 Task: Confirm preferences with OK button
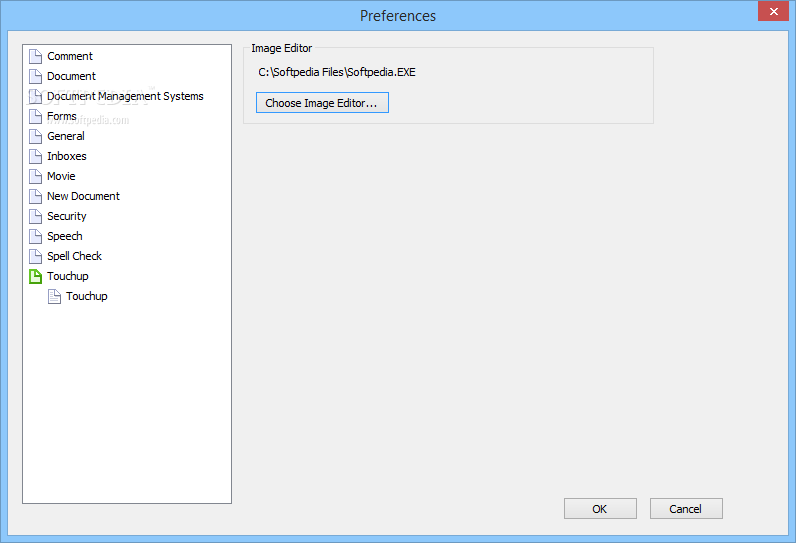(x=600, y=509)
